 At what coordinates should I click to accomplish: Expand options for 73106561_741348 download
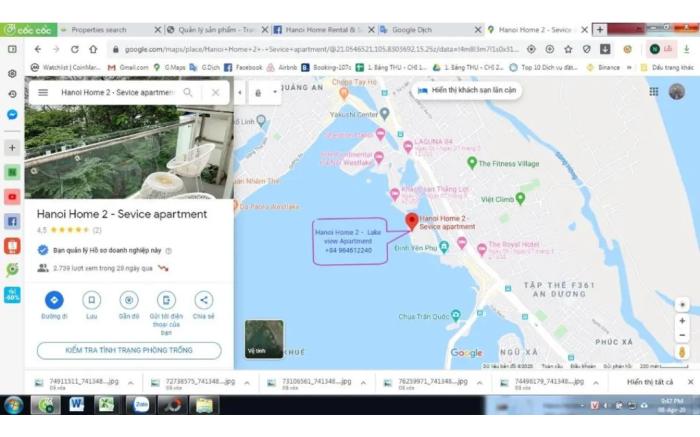pos(363,383)
